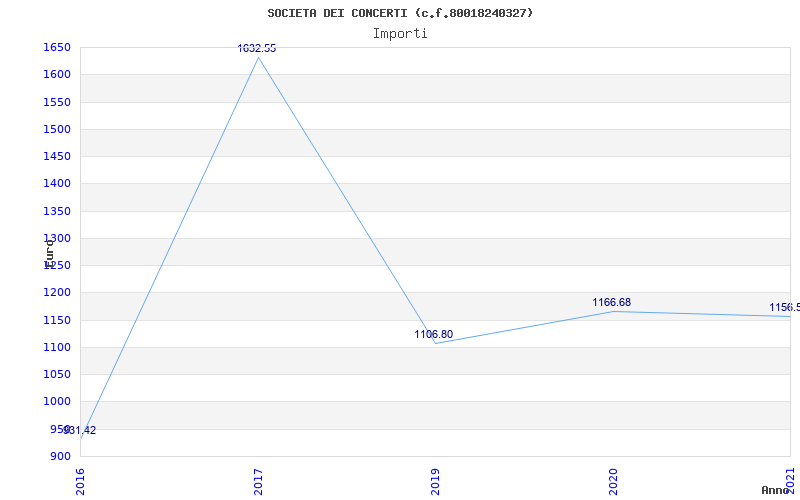The width and height of the screenshot is (800, 500).
Task: Click the 1350 y-axis tick label
Action: pos(57,211)
